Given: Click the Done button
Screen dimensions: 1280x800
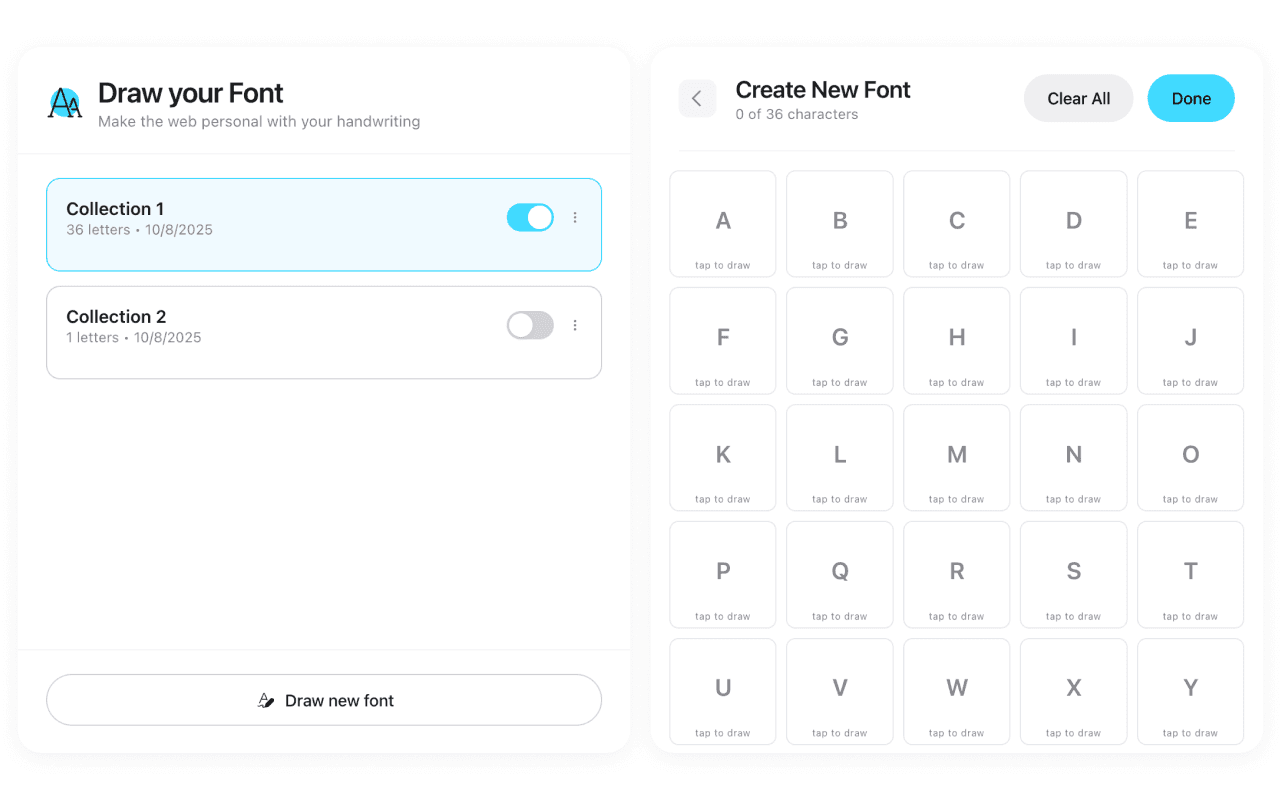Looking at the screenshot, I should click(1191, 98).
